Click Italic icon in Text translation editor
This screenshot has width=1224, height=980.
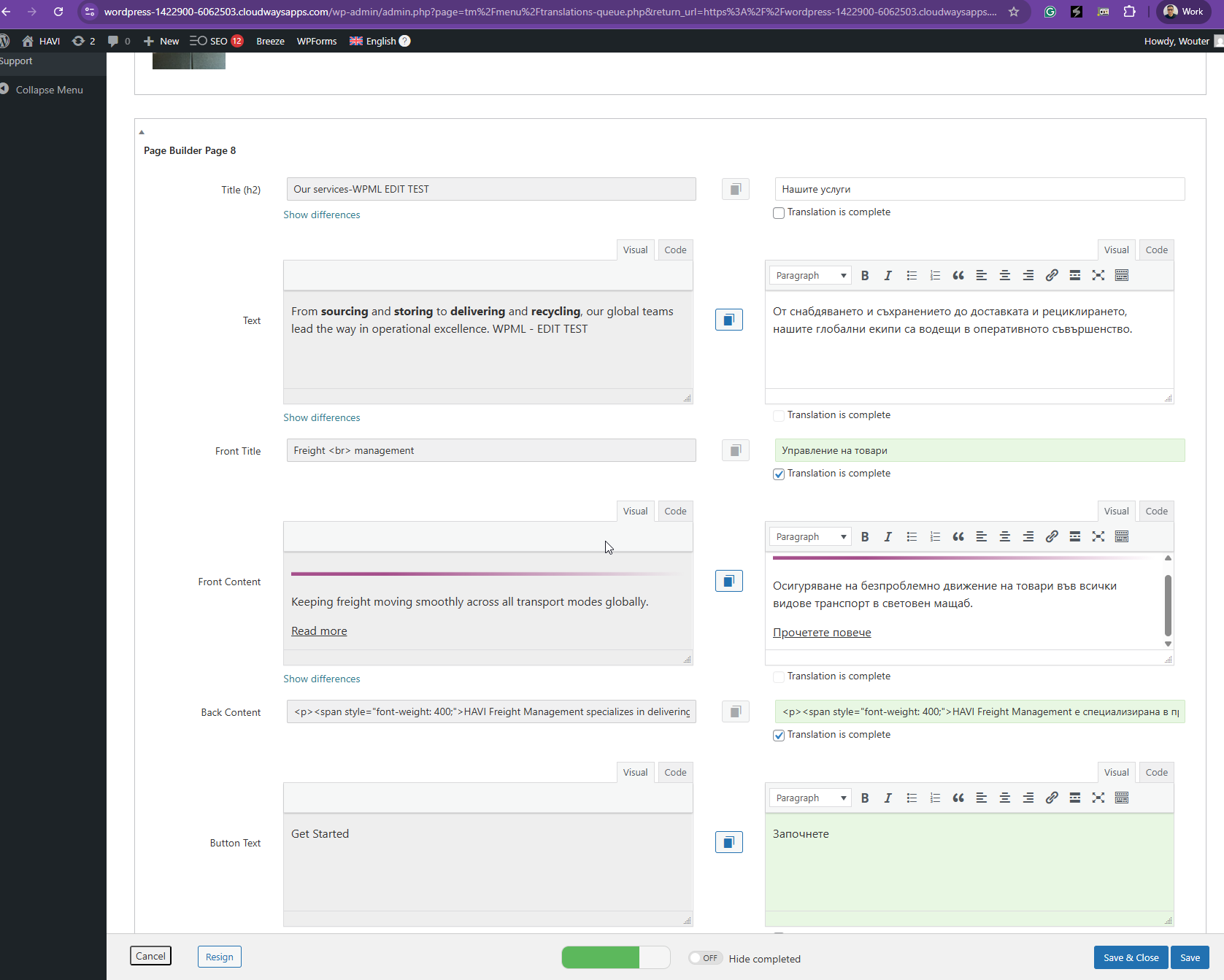point(888,275)
